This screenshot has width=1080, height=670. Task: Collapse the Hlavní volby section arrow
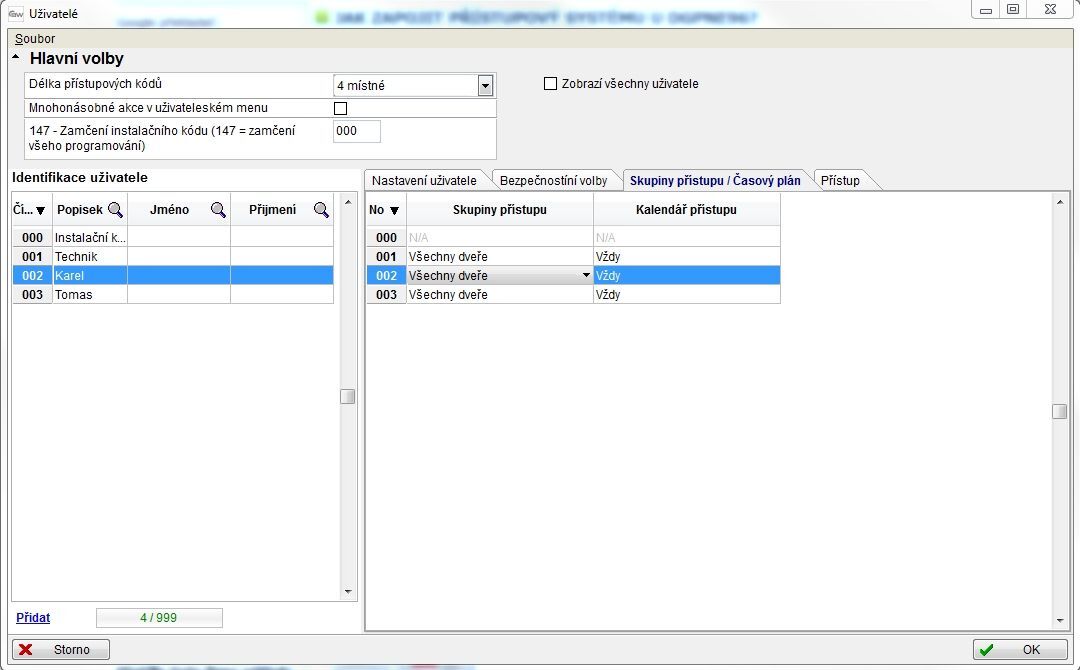click(16, 58)
